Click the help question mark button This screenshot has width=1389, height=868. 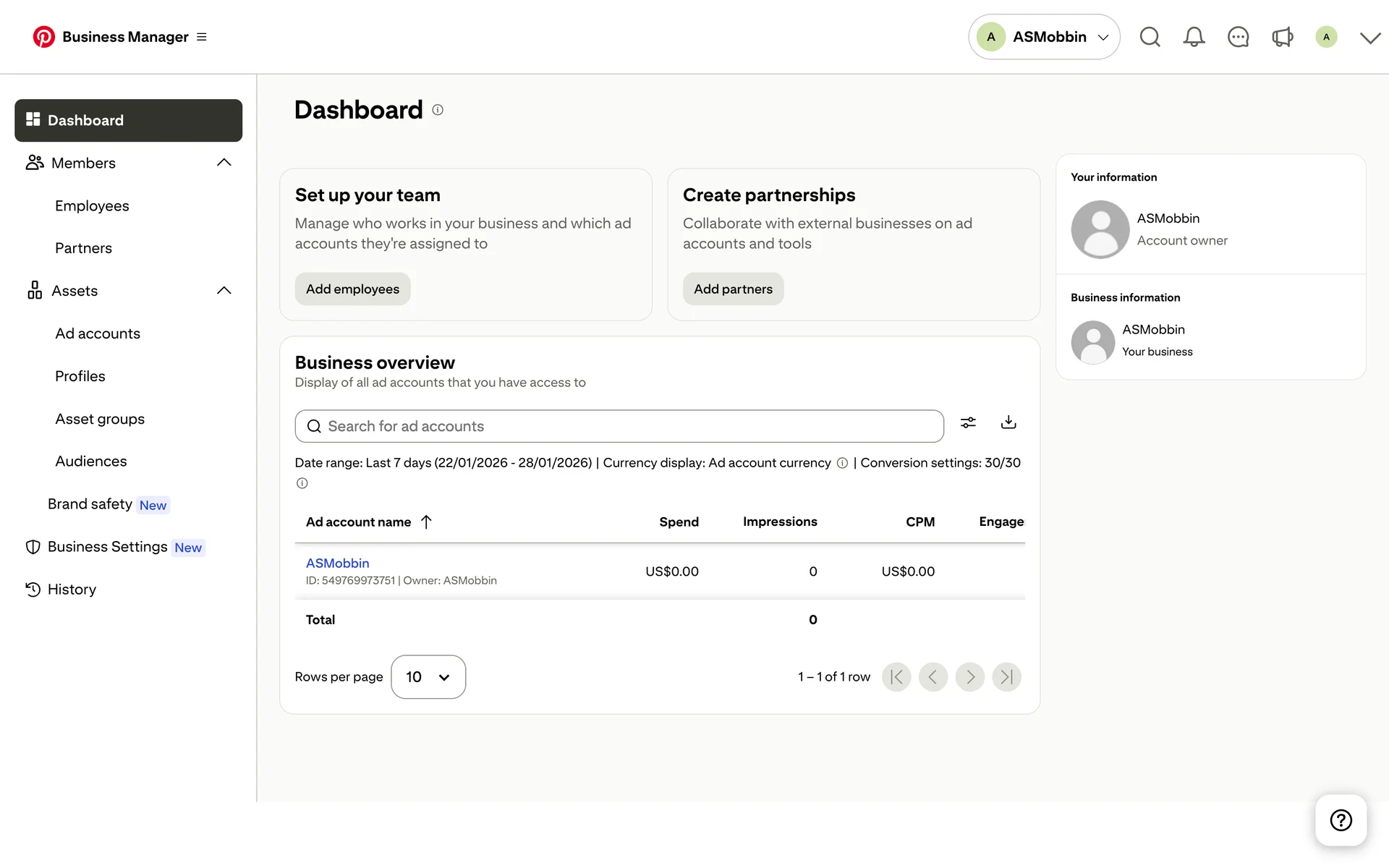[1341, 820]
